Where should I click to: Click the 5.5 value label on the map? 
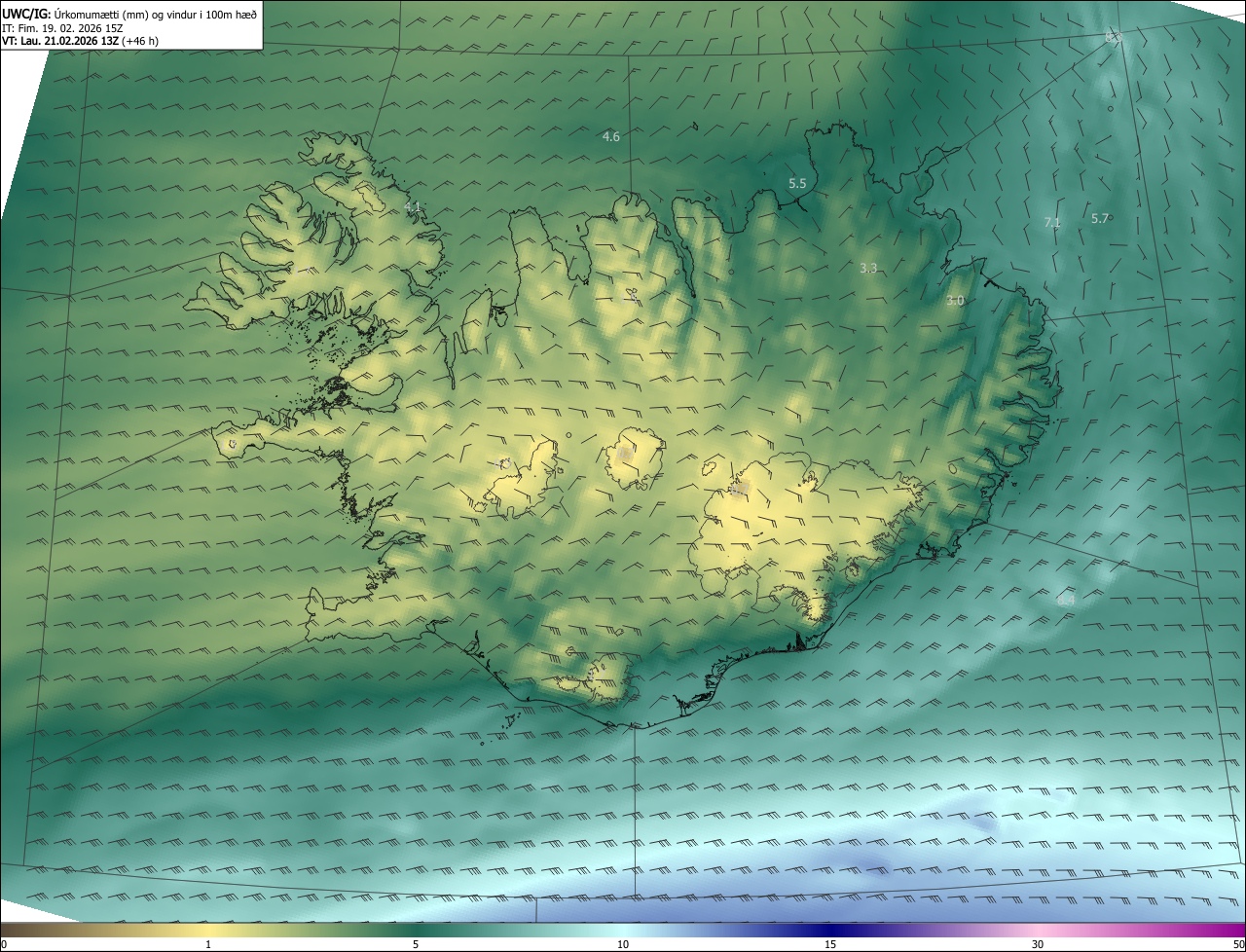point(797,183)
